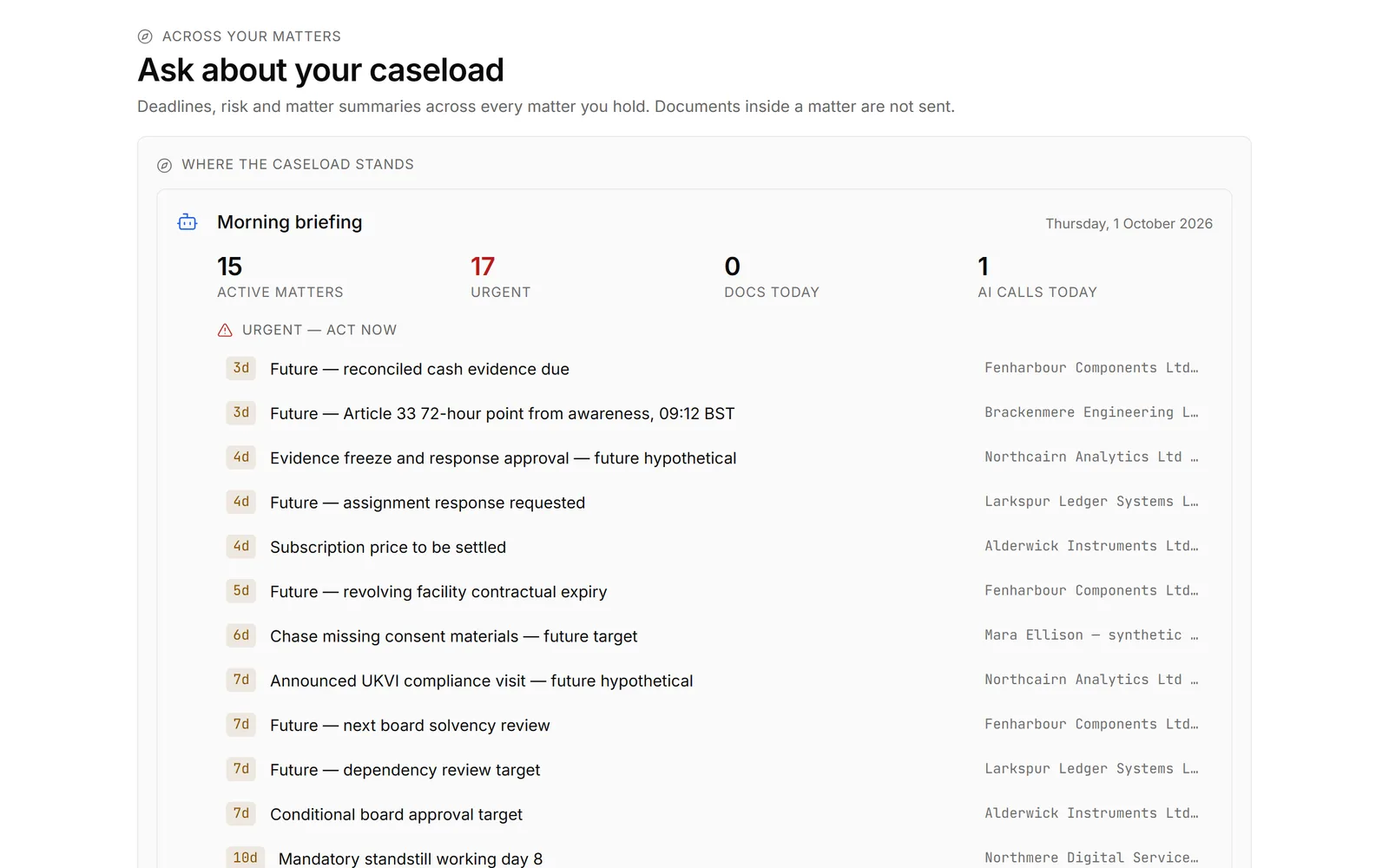Open 'Announced UKVI compliance visit' item
Image resolution: width=1389 pixels, height=868 pixels.
coord(712,681)
